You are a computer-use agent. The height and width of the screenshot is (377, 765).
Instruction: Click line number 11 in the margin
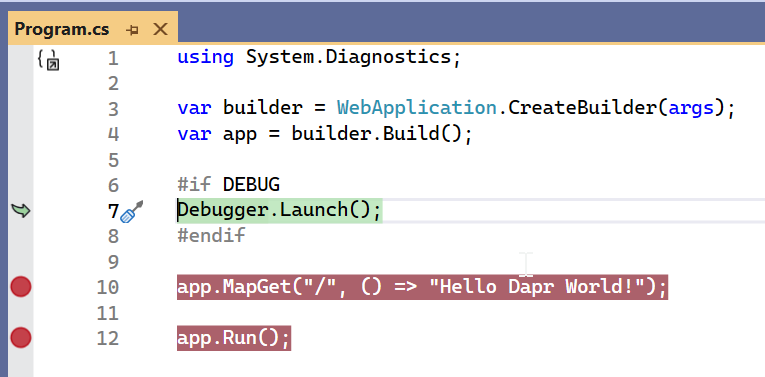coord(108,313)
